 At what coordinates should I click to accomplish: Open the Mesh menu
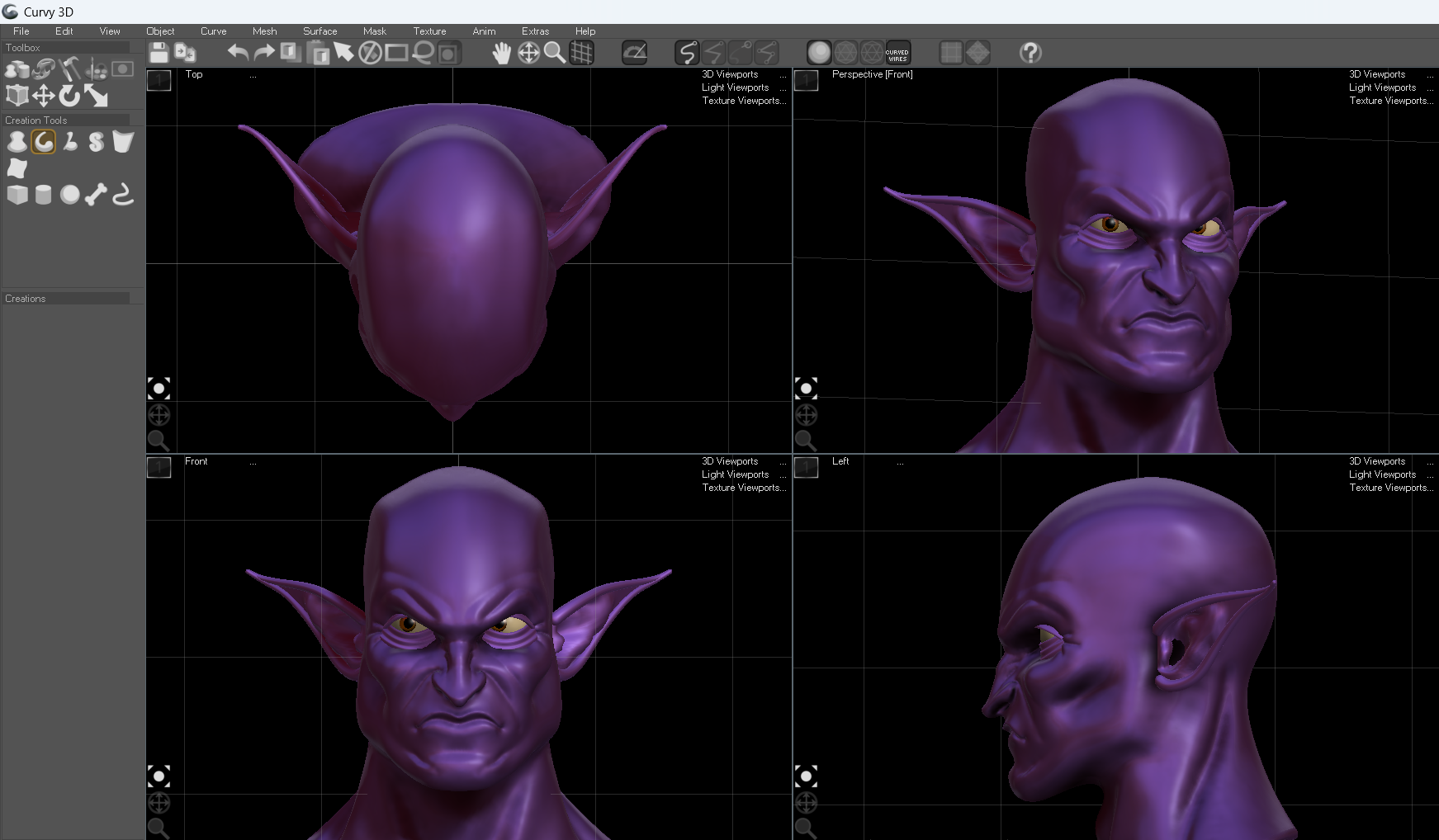[264, 31]
